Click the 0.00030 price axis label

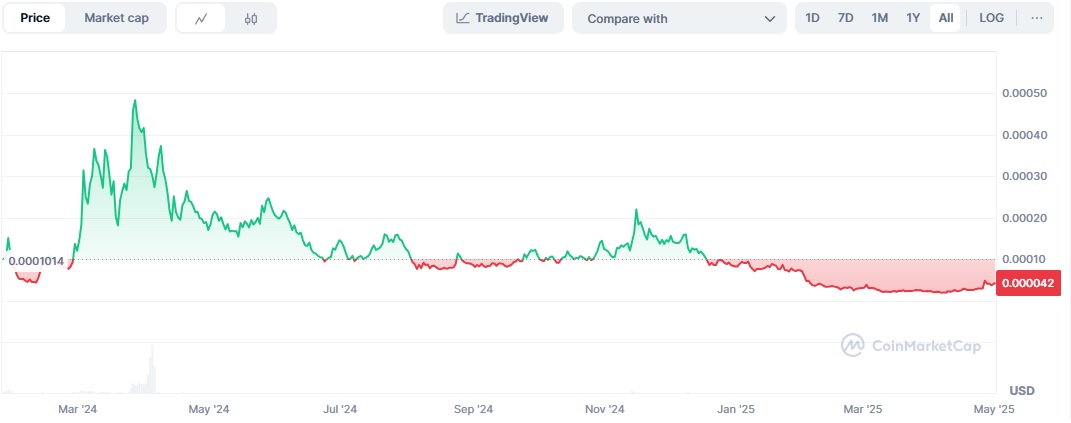1025,176
